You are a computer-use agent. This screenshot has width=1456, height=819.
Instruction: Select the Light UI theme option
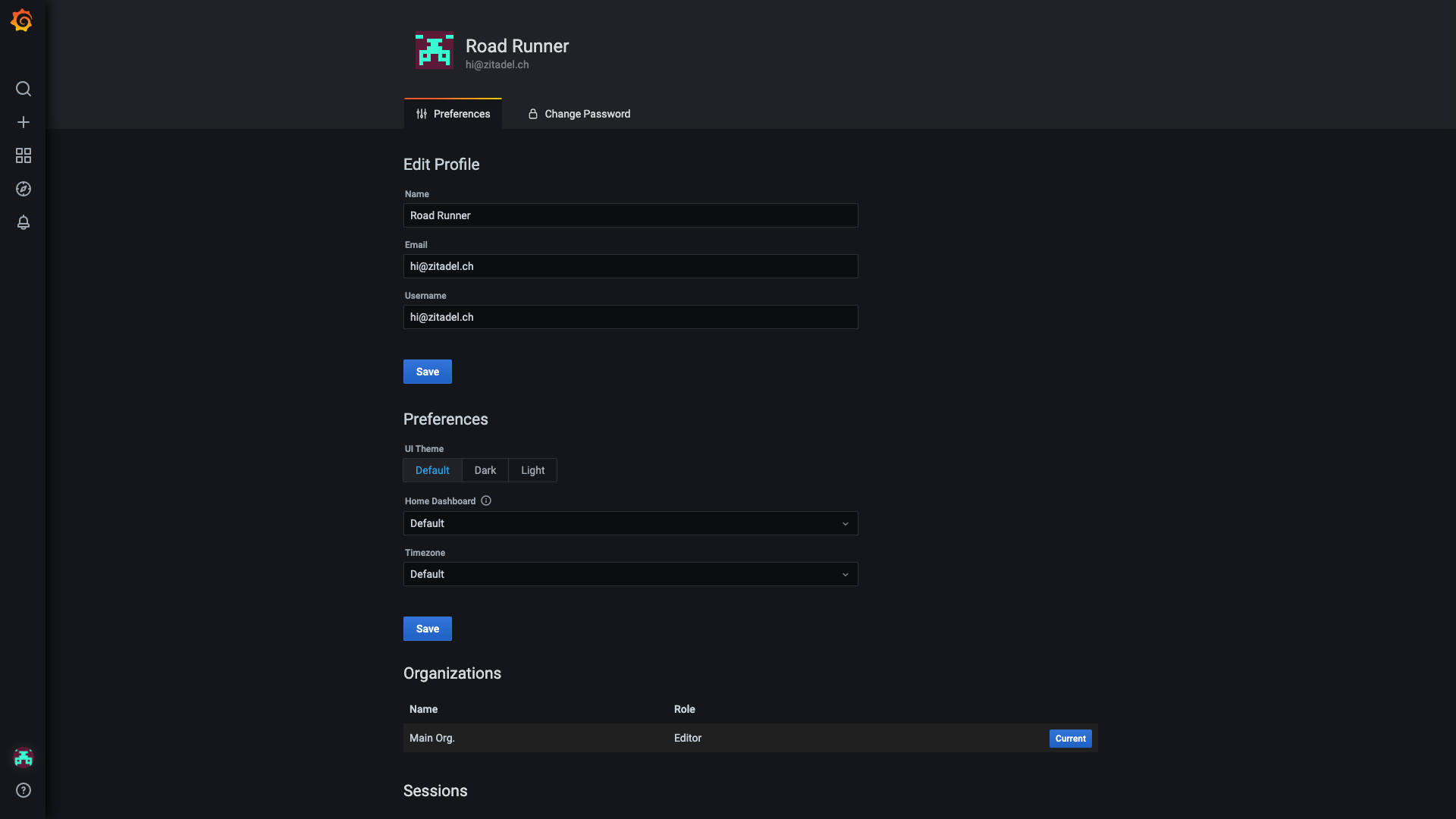click(532, 470)
